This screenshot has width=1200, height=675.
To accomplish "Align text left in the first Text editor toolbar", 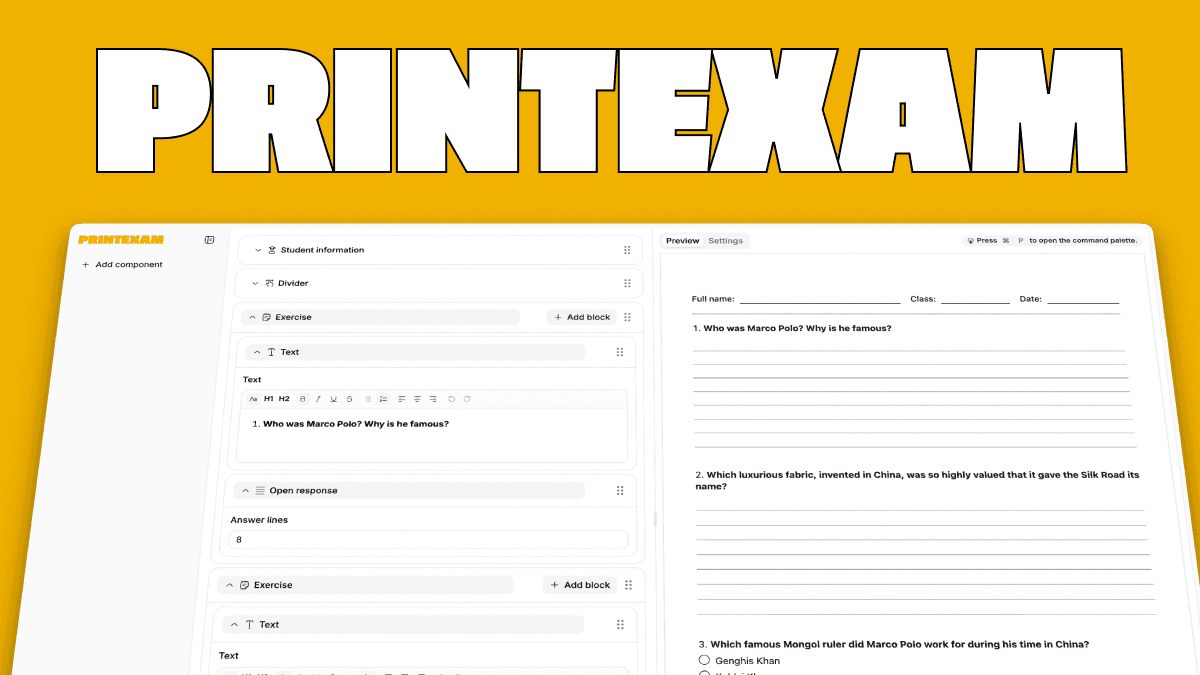I will [x=402, y=399].
